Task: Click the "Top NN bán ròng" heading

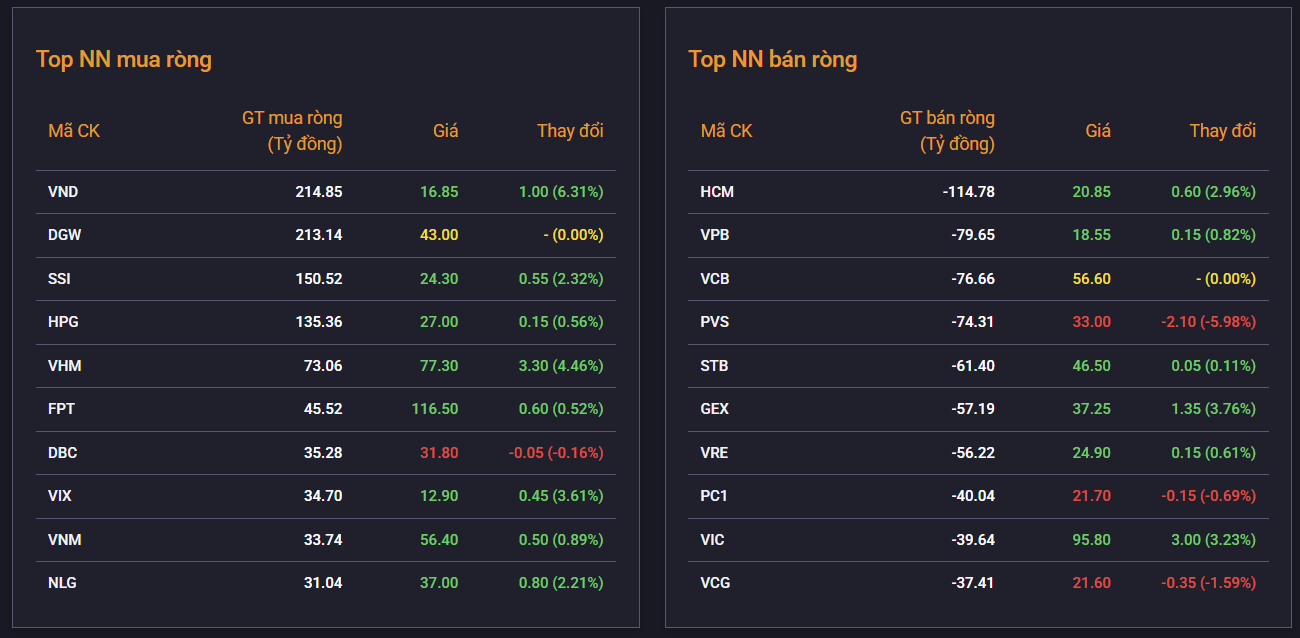Action: pyautogui.click(x=773, y=60)
